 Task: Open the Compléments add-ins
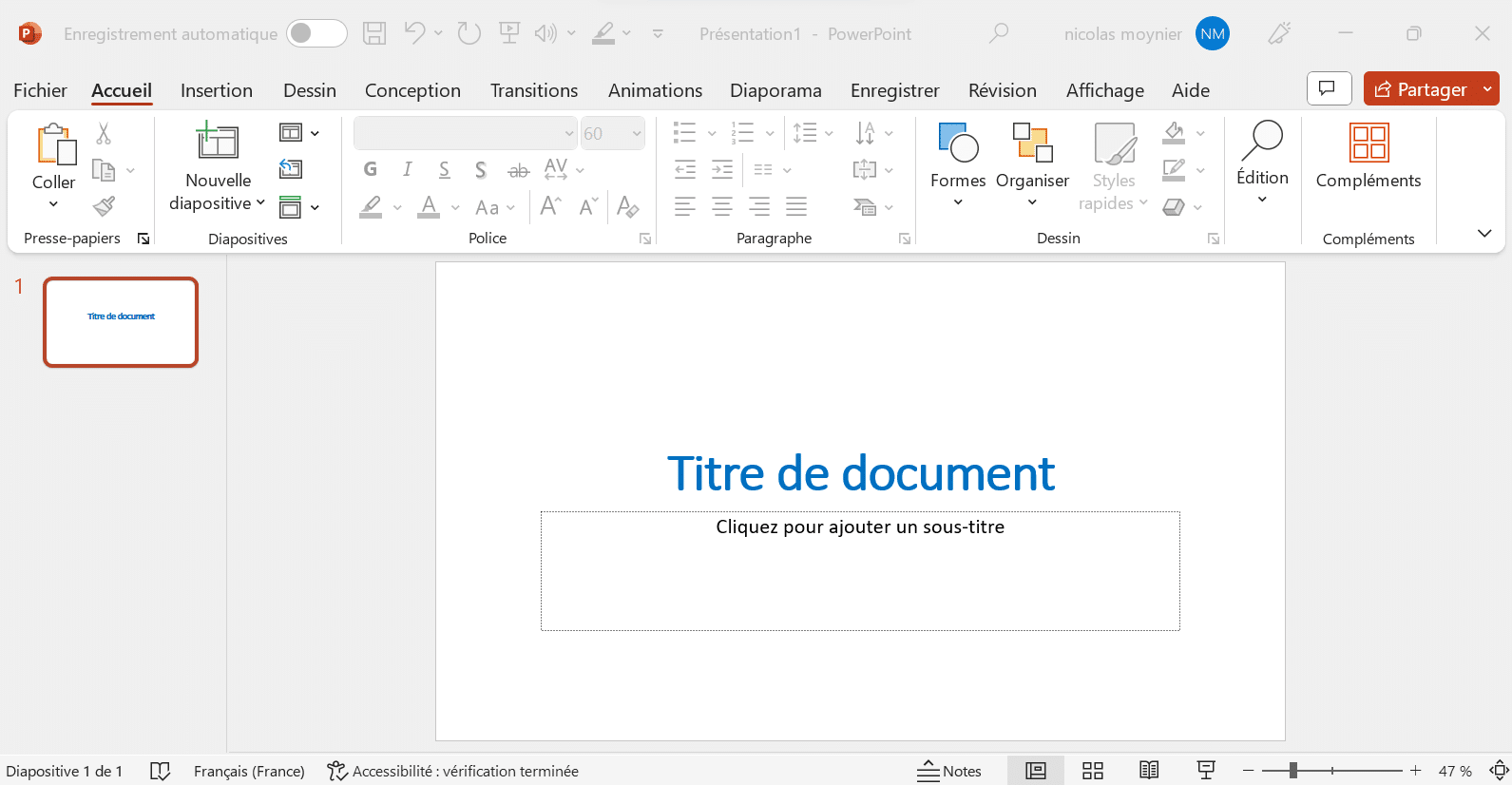[1368, 157]
